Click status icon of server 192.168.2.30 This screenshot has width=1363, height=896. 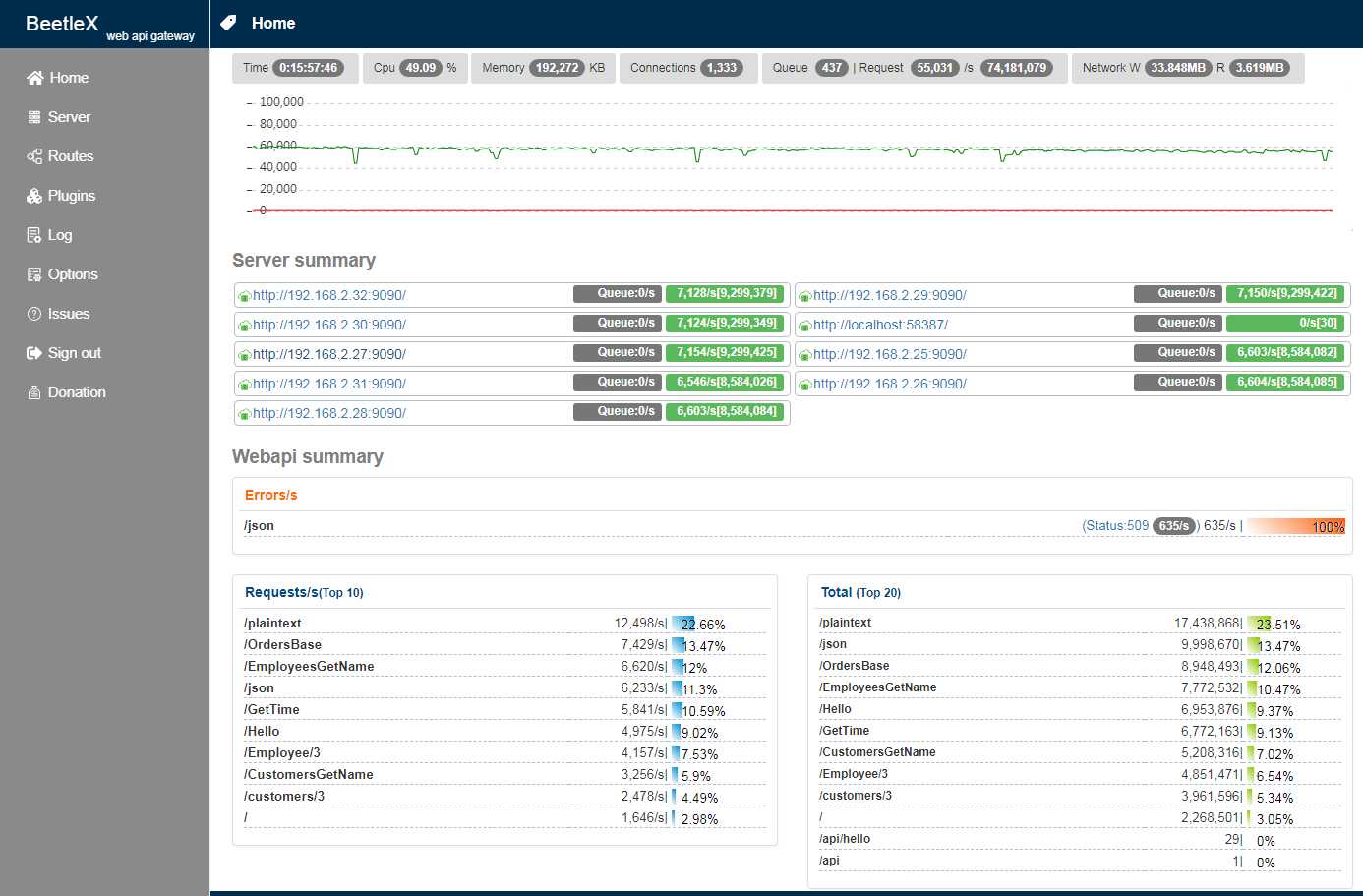point(244,326)
